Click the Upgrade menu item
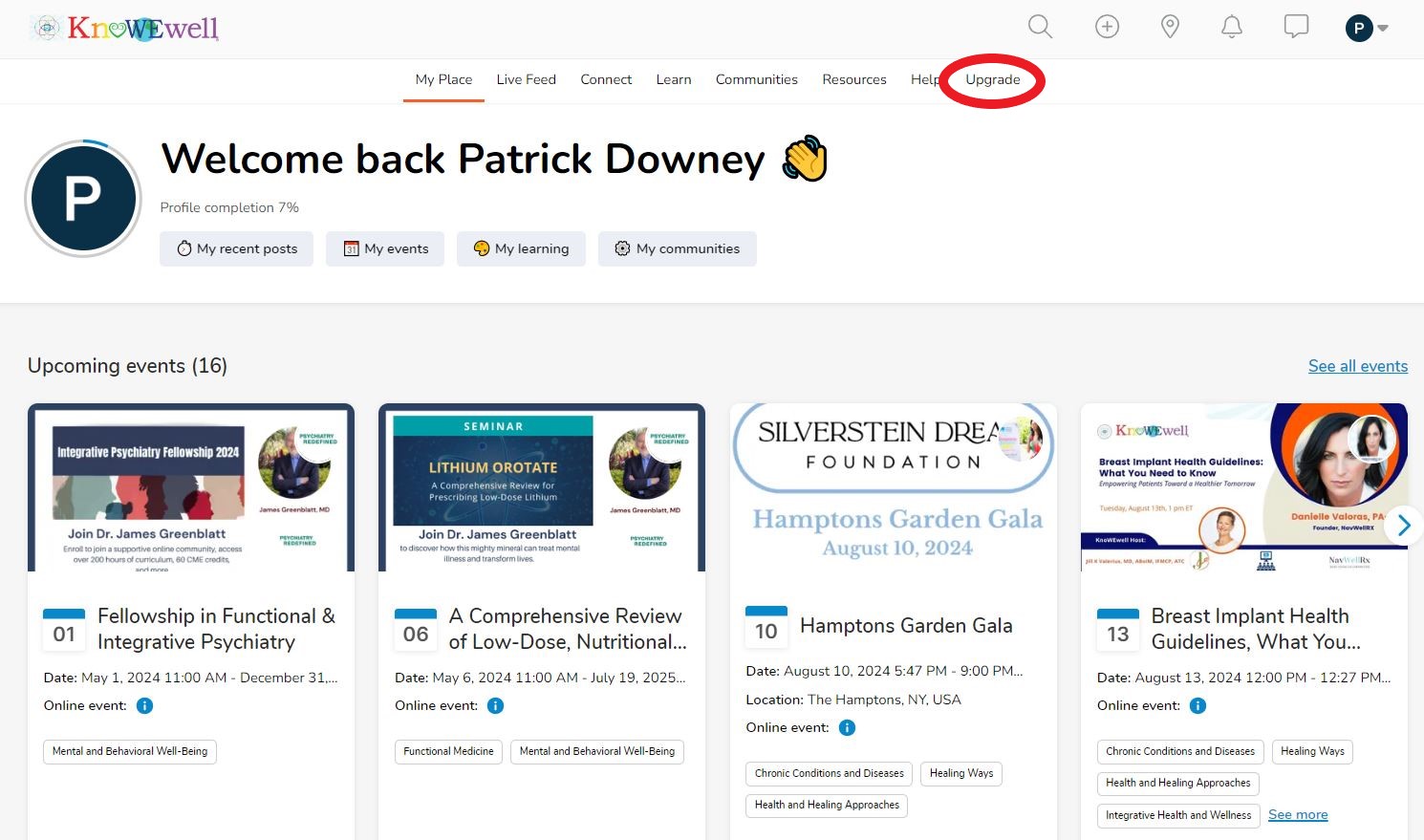 [x=993, y=79]
